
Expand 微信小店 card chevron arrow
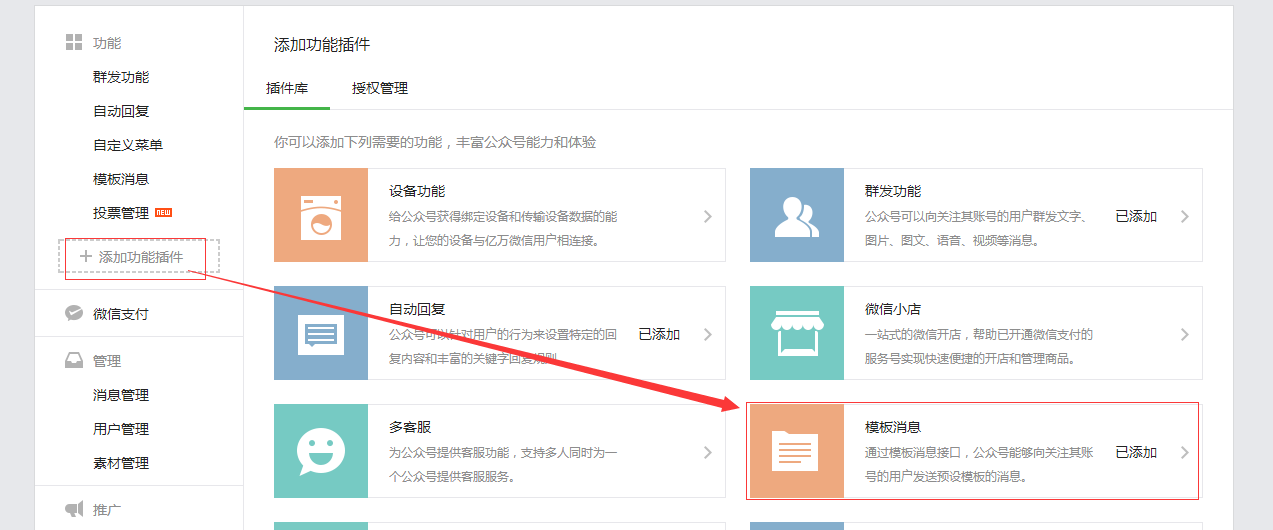tap(1184, 334)
